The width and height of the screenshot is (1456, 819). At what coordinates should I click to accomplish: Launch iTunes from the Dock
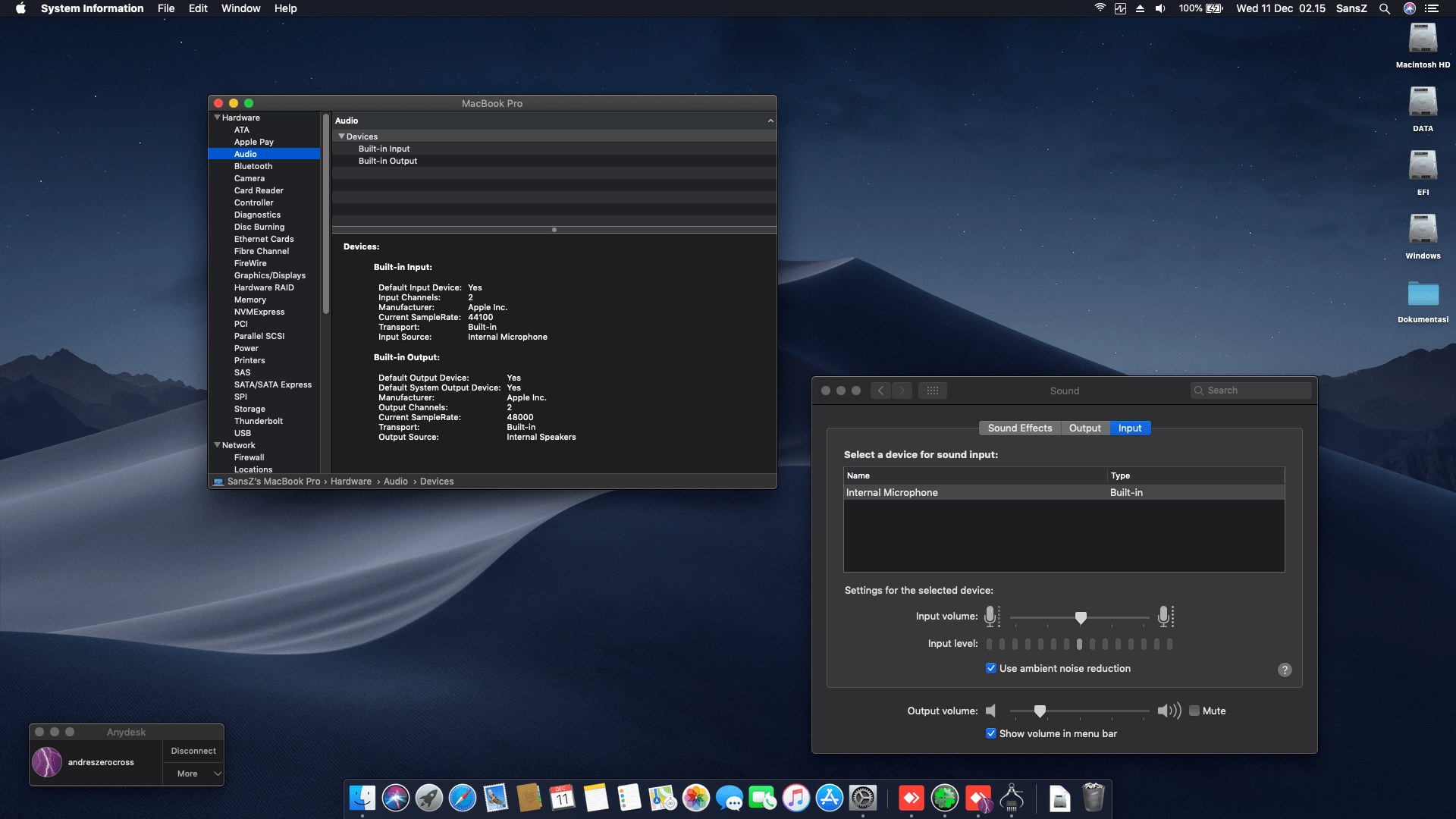click(x=795, y=798)
